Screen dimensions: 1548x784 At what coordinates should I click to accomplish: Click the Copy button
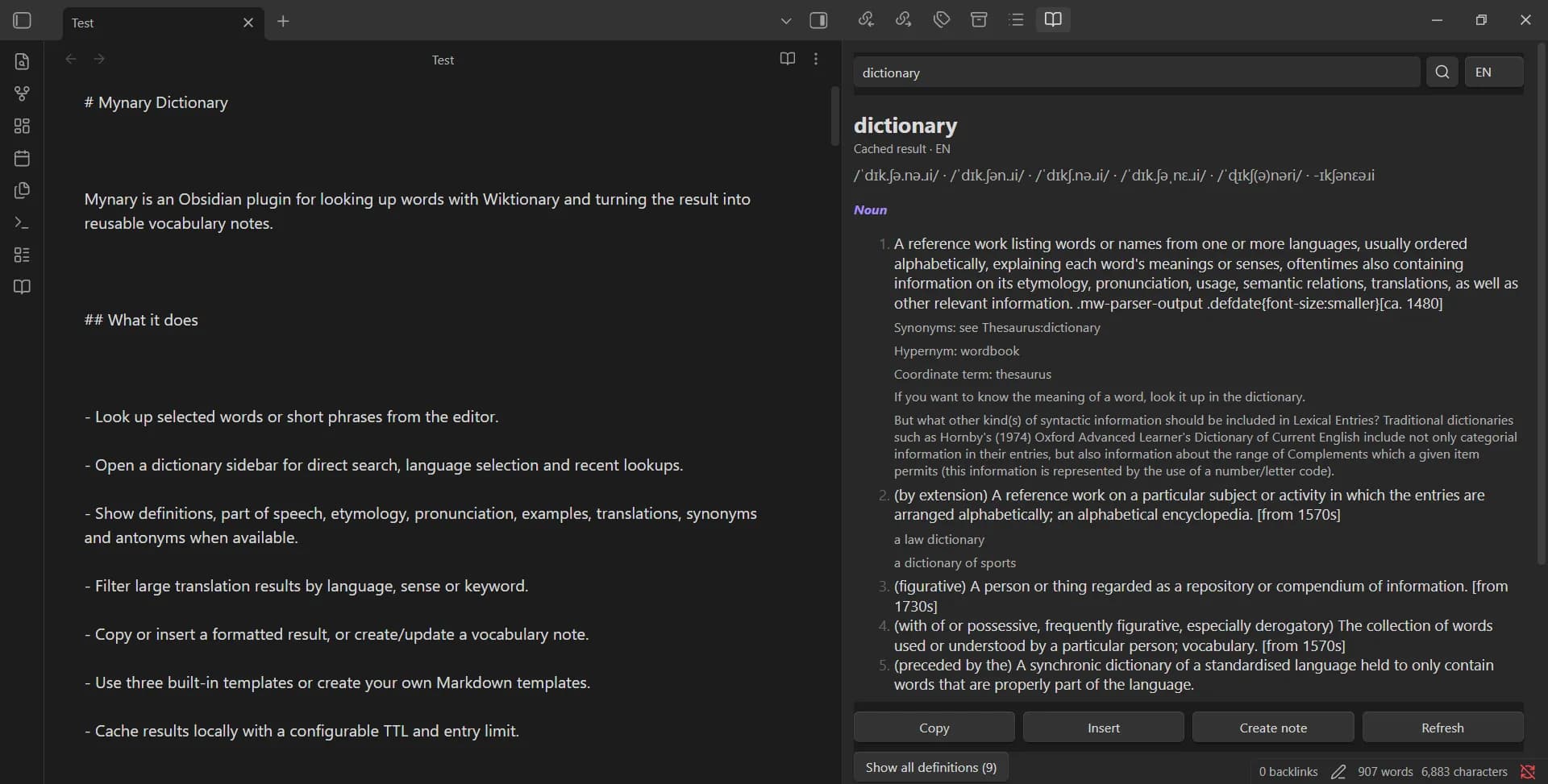pos(934,728)
